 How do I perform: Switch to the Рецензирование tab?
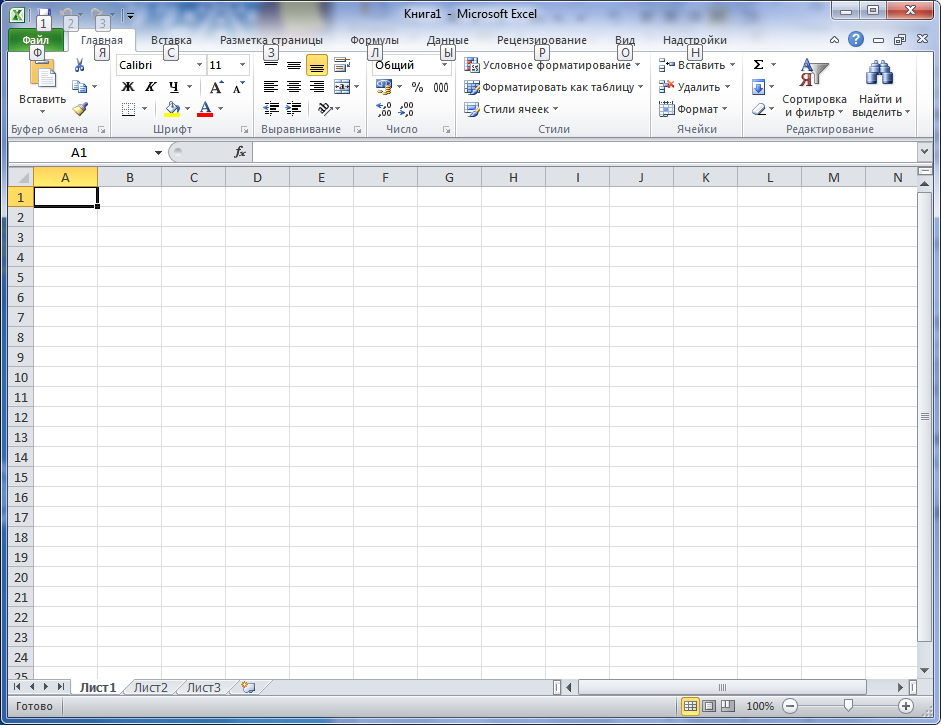click(x=542, y=40)
